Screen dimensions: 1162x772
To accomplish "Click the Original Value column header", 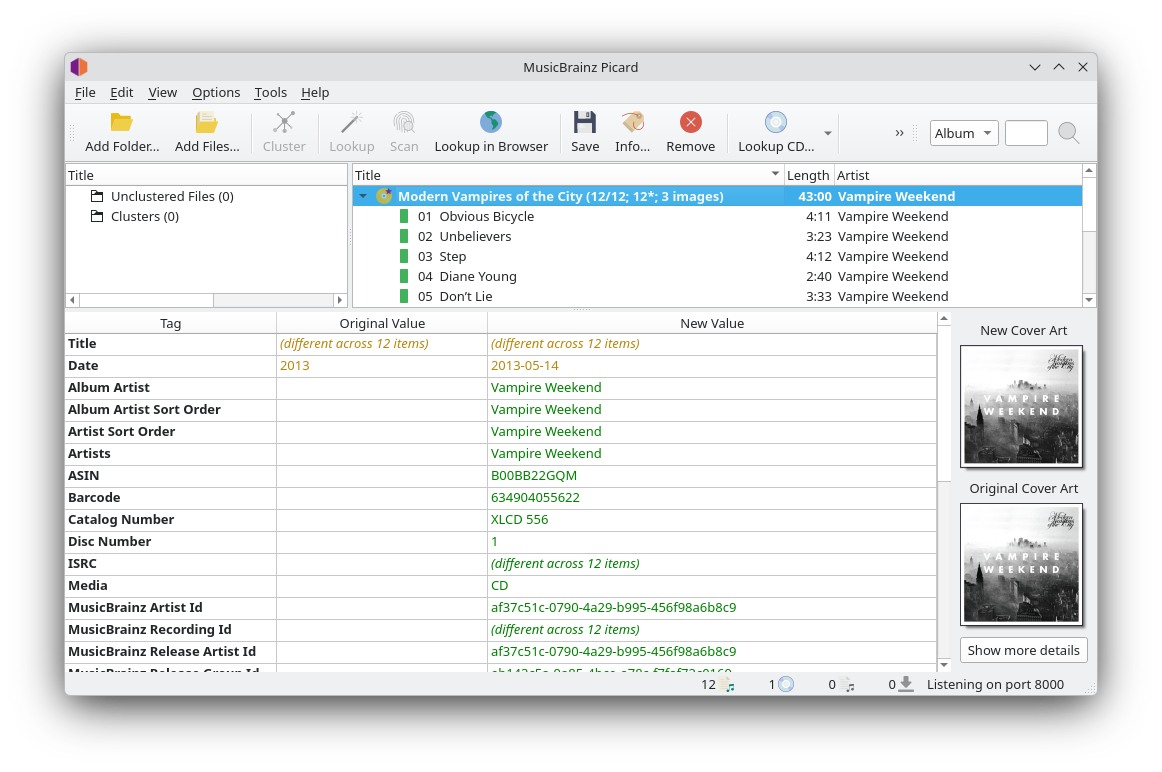I will coord(382,323).
